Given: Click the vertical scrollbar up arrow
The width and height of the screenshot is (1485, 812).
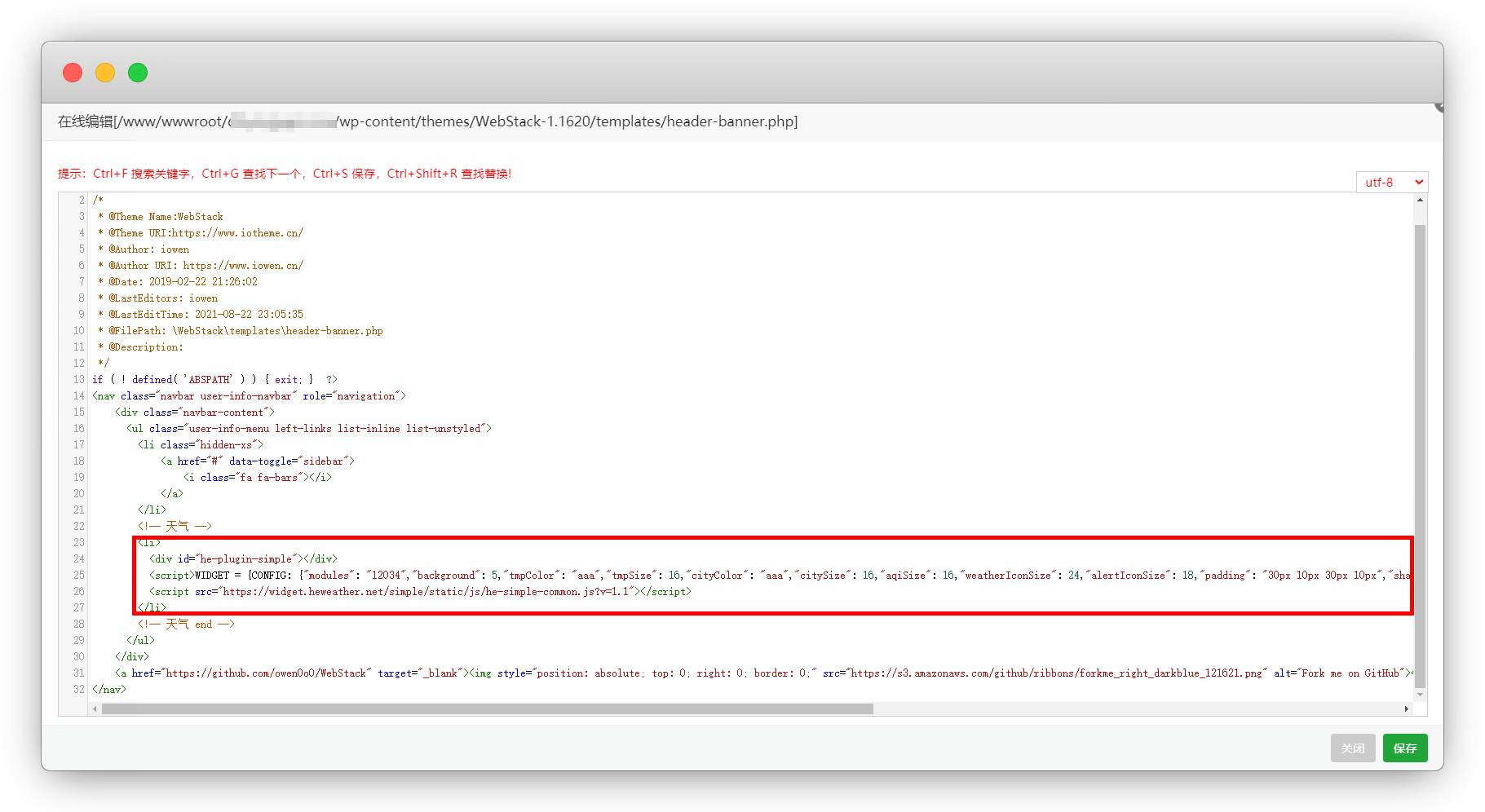Looking at the screenshot, I should click(1420, 200).
